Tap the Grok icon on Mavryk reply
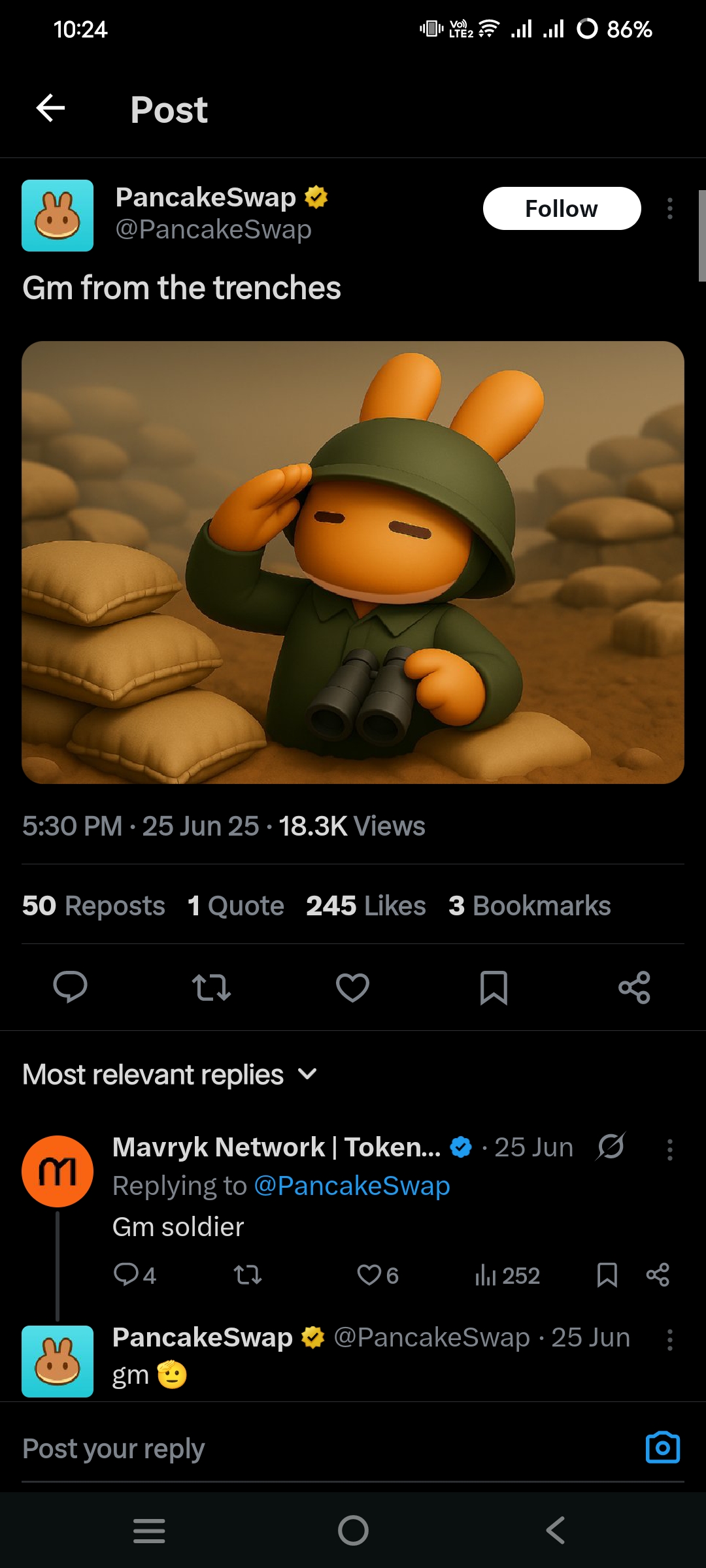The width and height of the screenshot is (706, 1568). point(611,1146)
